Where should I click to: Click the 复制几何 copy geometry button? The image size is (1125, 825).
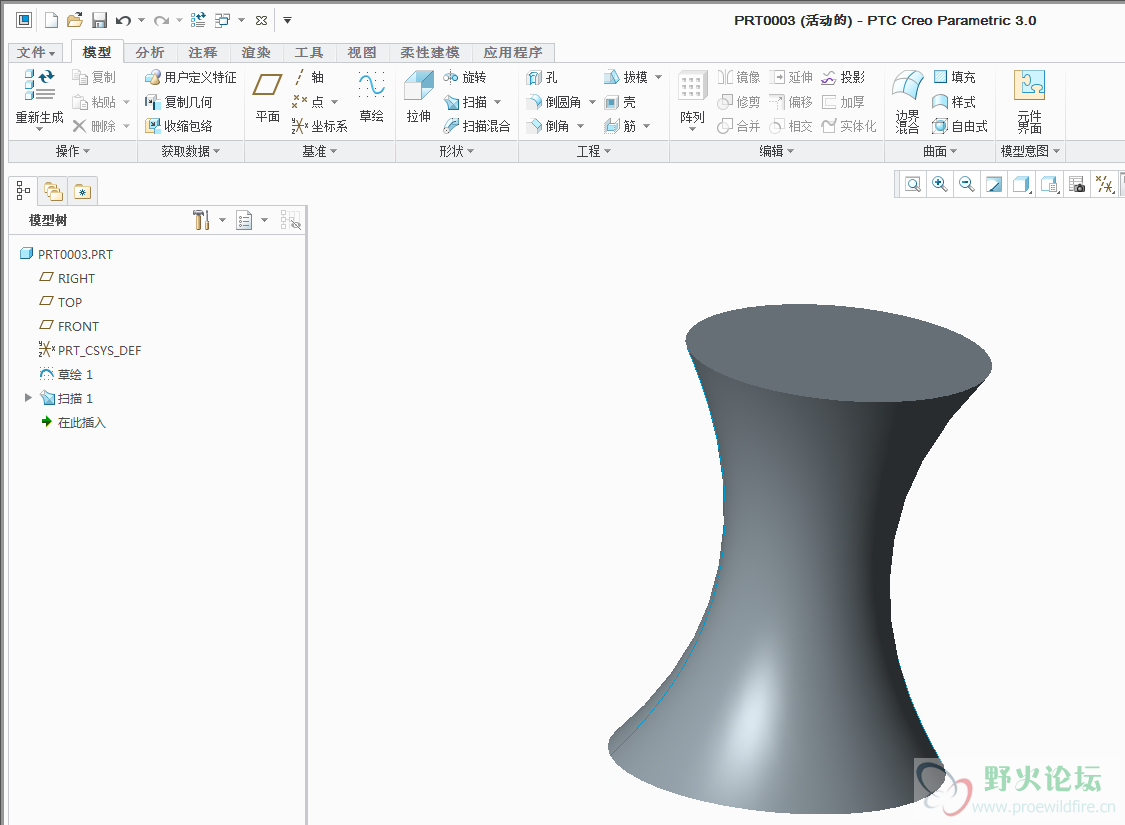[x=179, y=102]
